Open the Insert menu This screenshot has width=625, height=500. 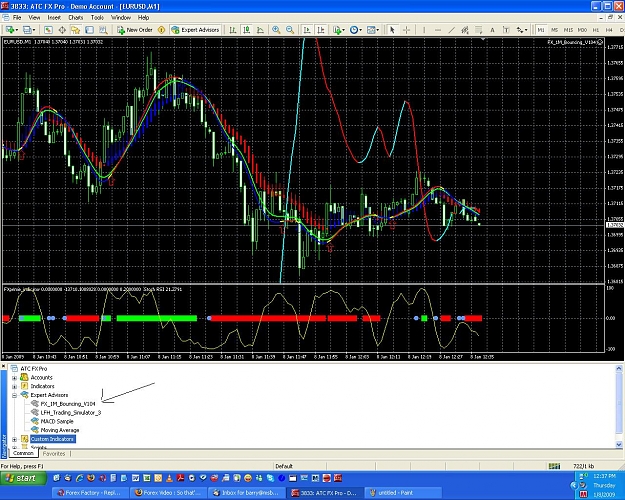coord(54,18)
